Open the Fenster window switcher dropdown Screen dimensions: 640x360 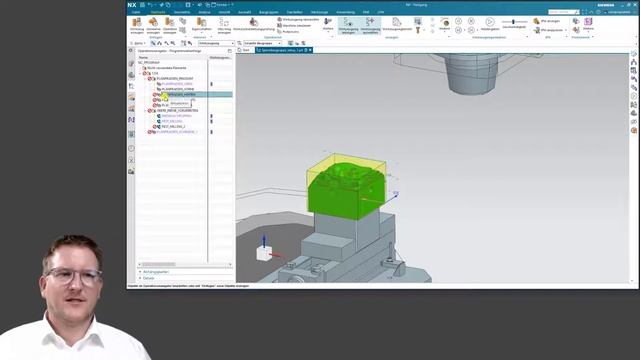tap(222, 5)
